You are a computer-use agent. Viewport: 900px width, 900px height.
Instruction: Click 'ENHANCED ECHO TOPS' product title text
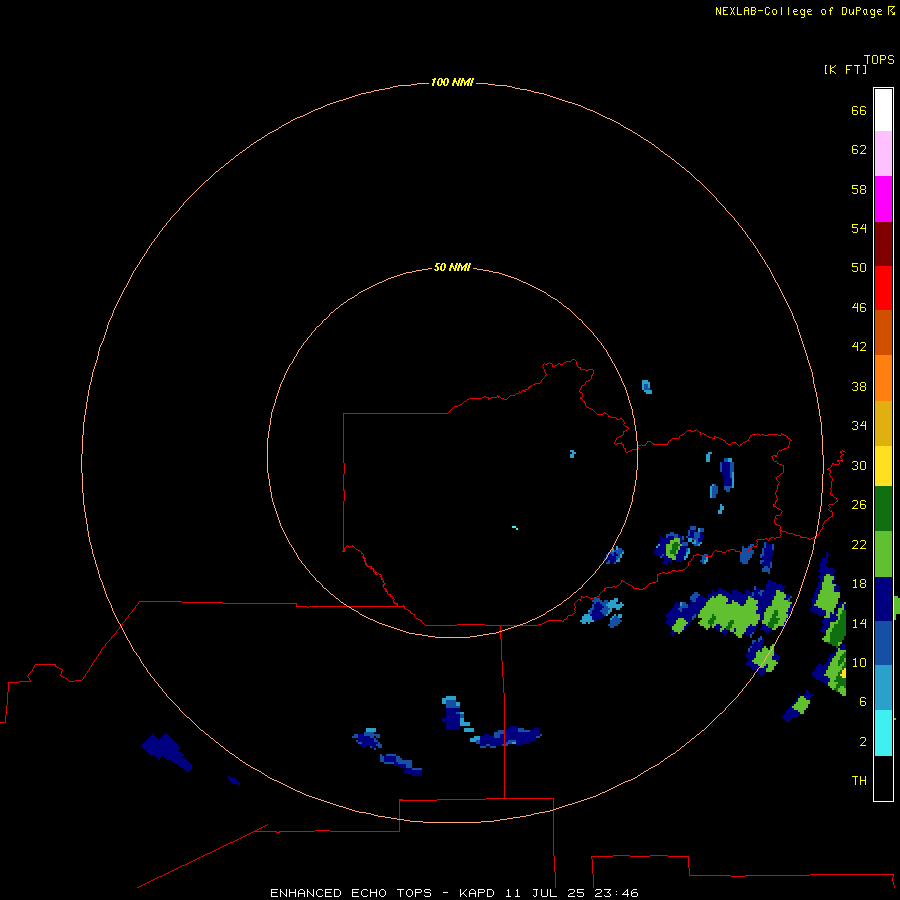pyautogui.click(x=351, y=893)
